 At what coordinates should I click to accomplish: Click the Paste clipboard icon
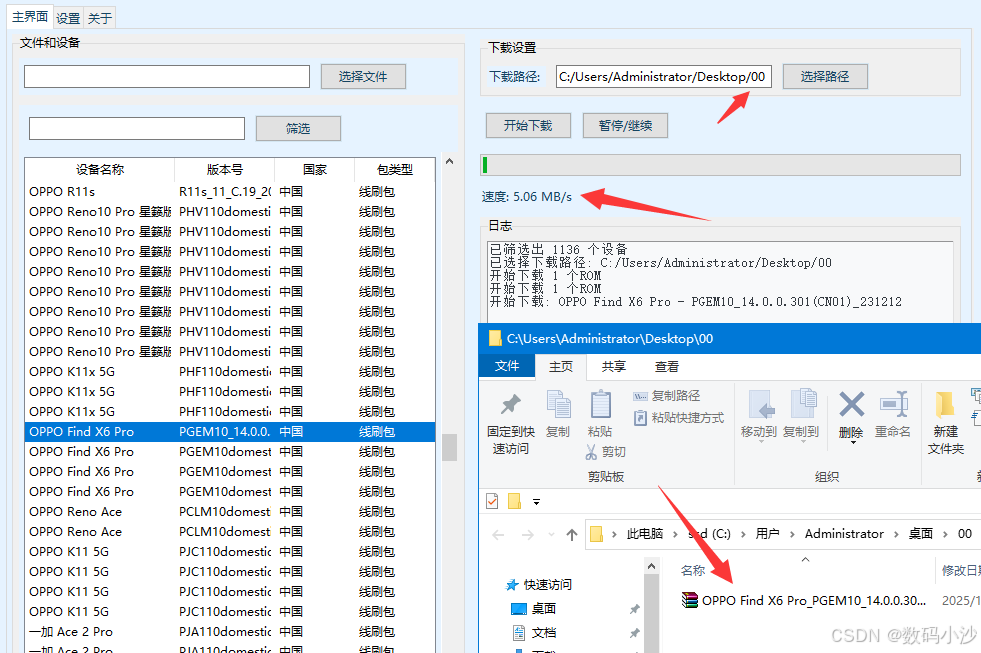(601, 404)
